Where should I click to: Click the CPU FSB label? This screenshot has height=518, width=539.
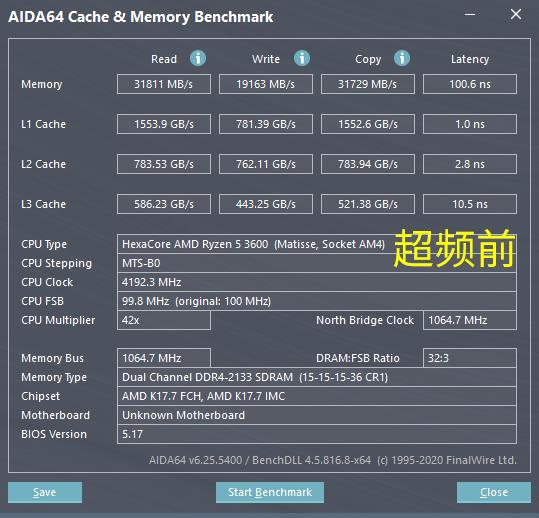[x=42, y=301]
